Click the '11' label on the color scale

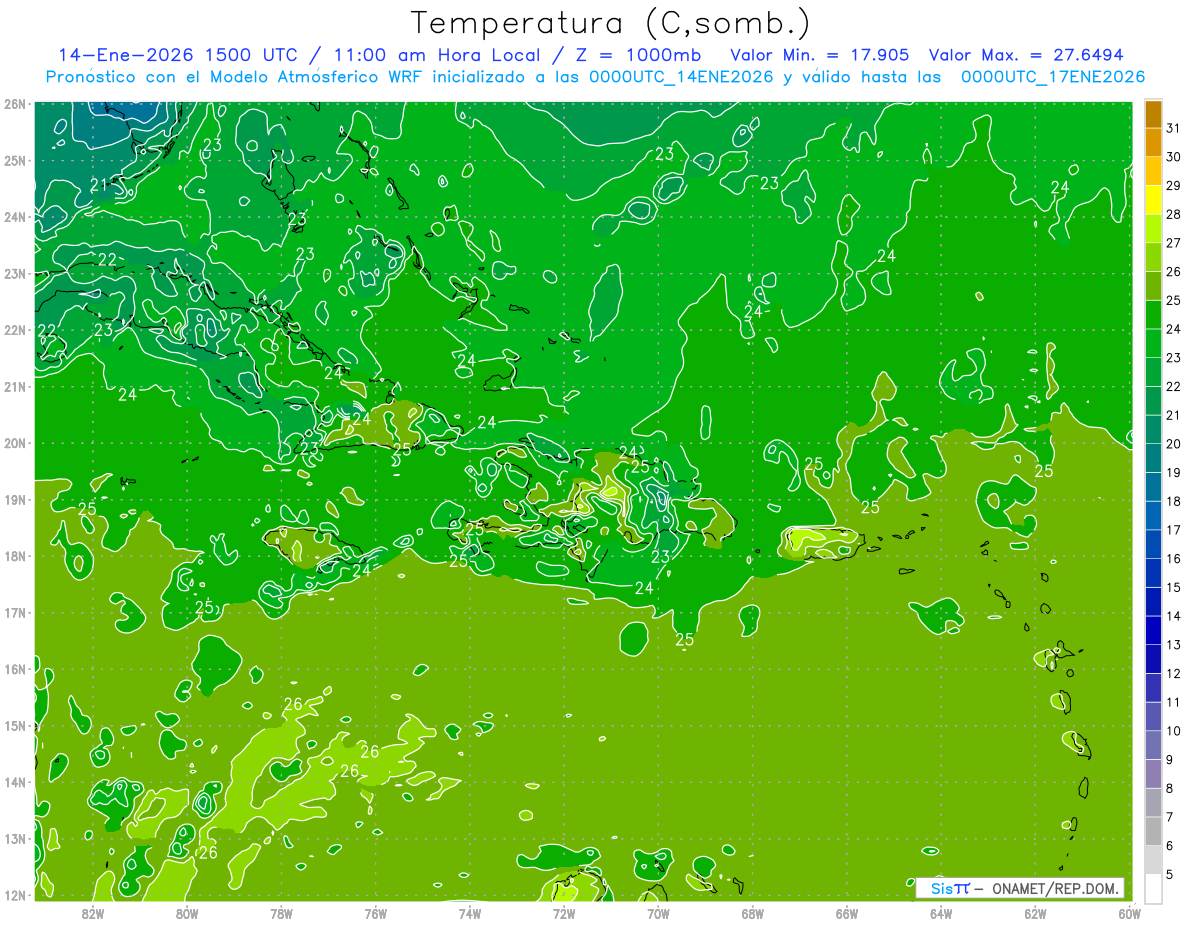coord(1174,703)
